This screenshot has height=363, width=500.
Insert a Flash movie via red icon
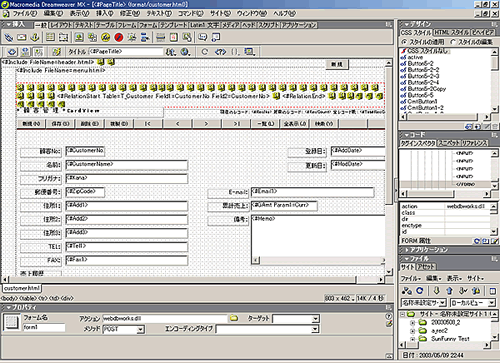(119, 37)
